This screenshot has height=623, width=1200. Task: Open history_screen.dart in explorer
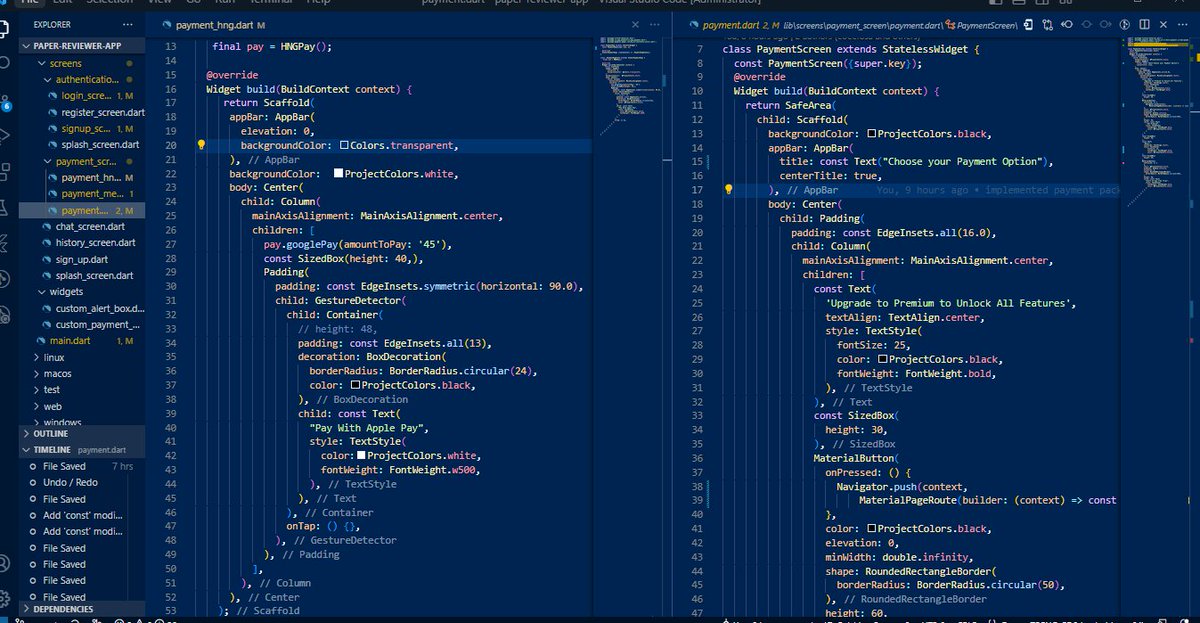click(x=83, y=243)
